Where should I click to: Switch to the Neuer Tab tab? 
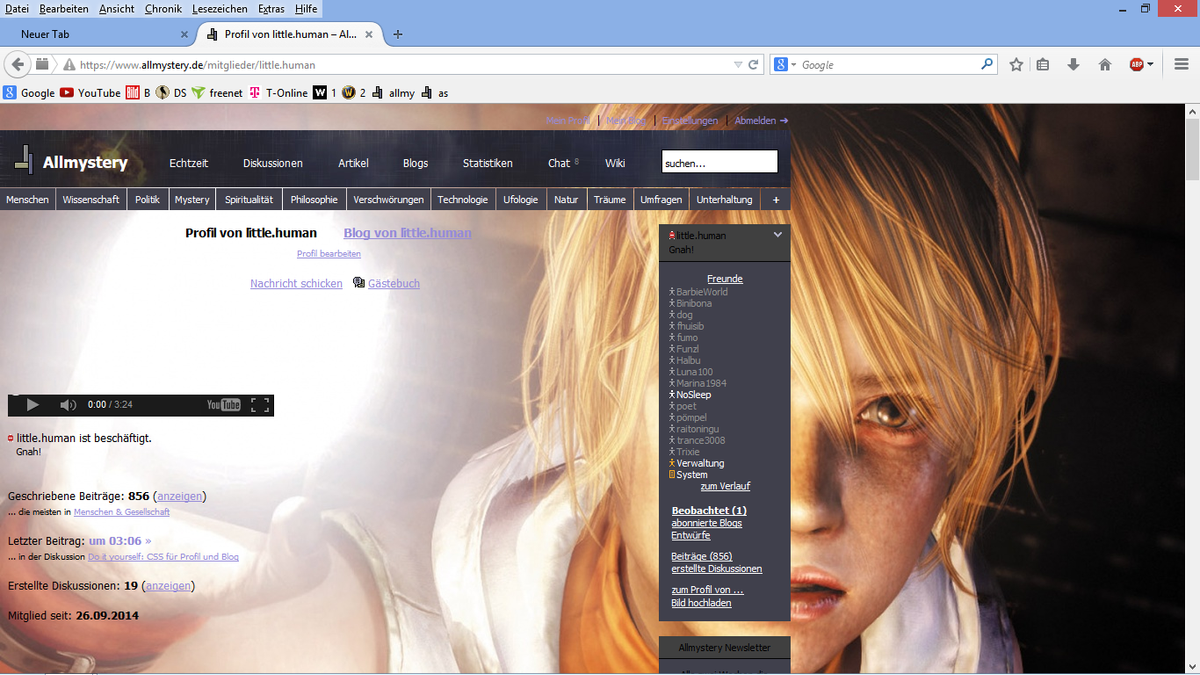coord(97,34)
